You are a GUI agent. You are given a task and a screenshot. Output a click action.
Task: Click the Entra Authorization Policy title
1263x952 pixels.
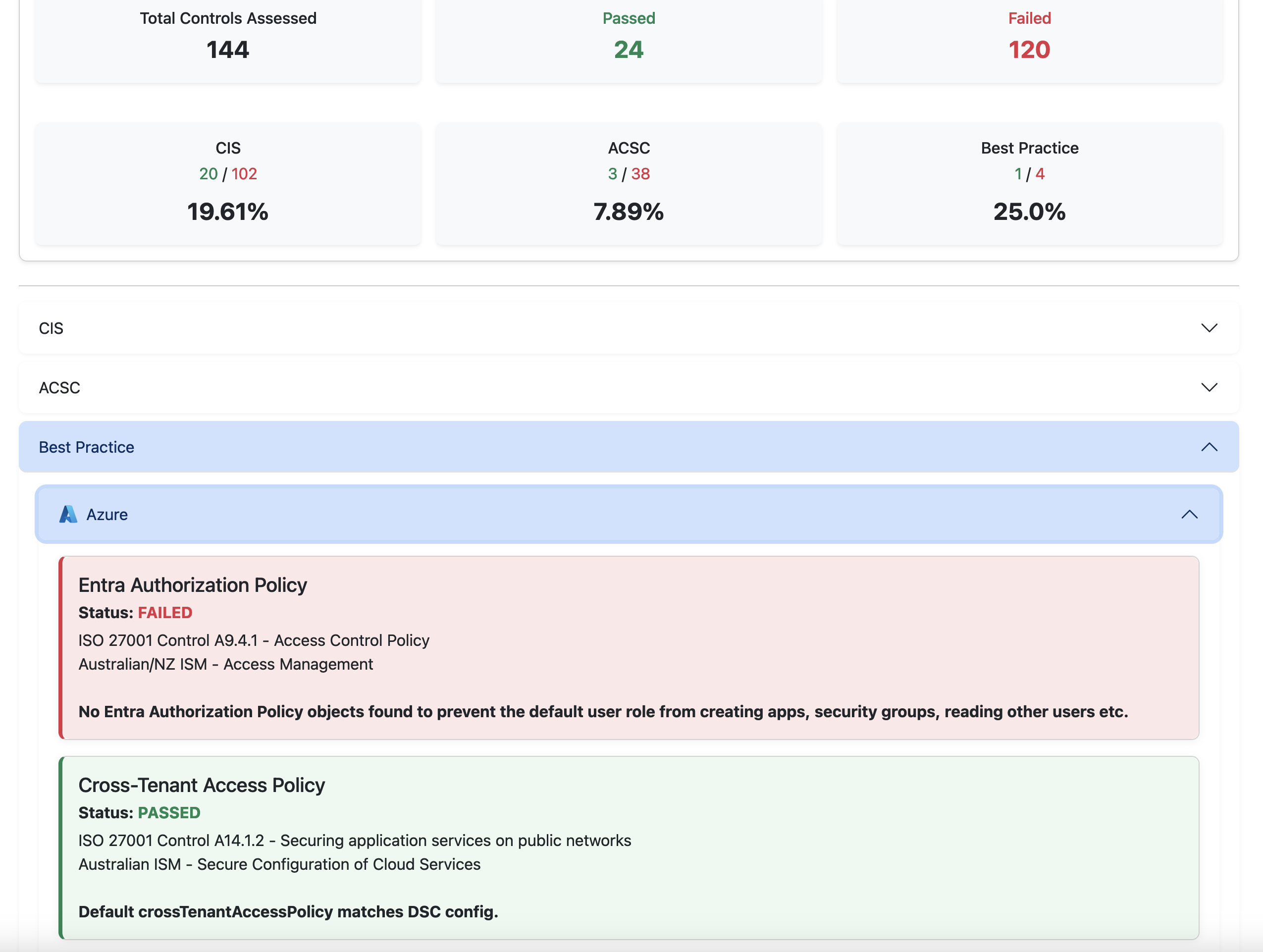(192, 585)
